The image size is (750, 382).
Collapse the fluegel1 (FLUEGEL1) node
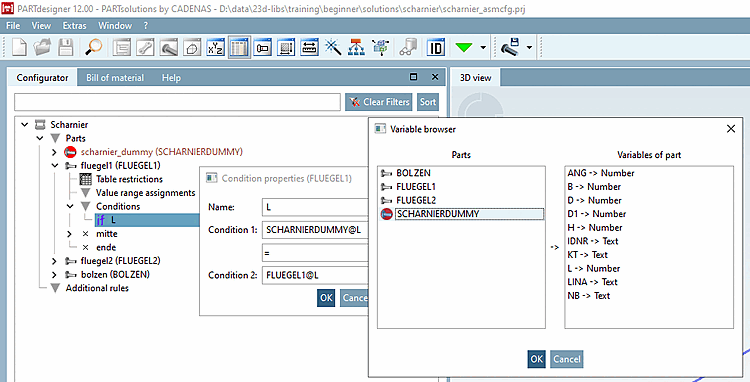click(55, 166)
